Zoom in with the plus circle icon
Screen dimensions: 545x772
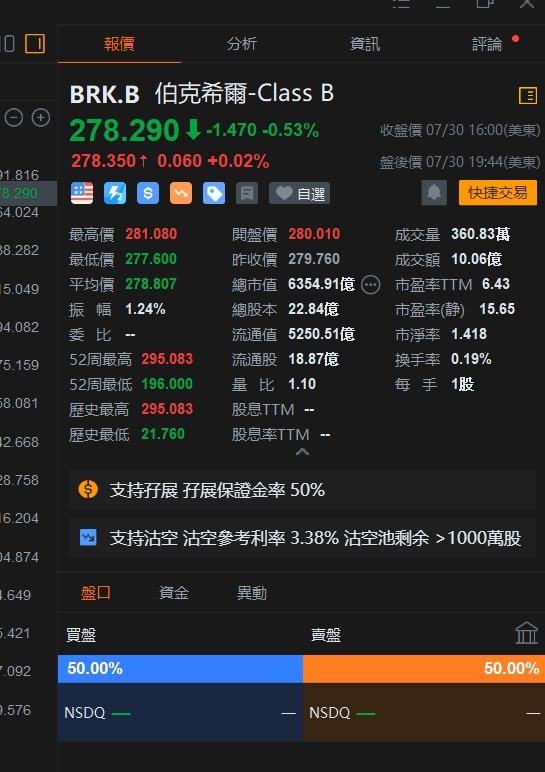(41, 118)
